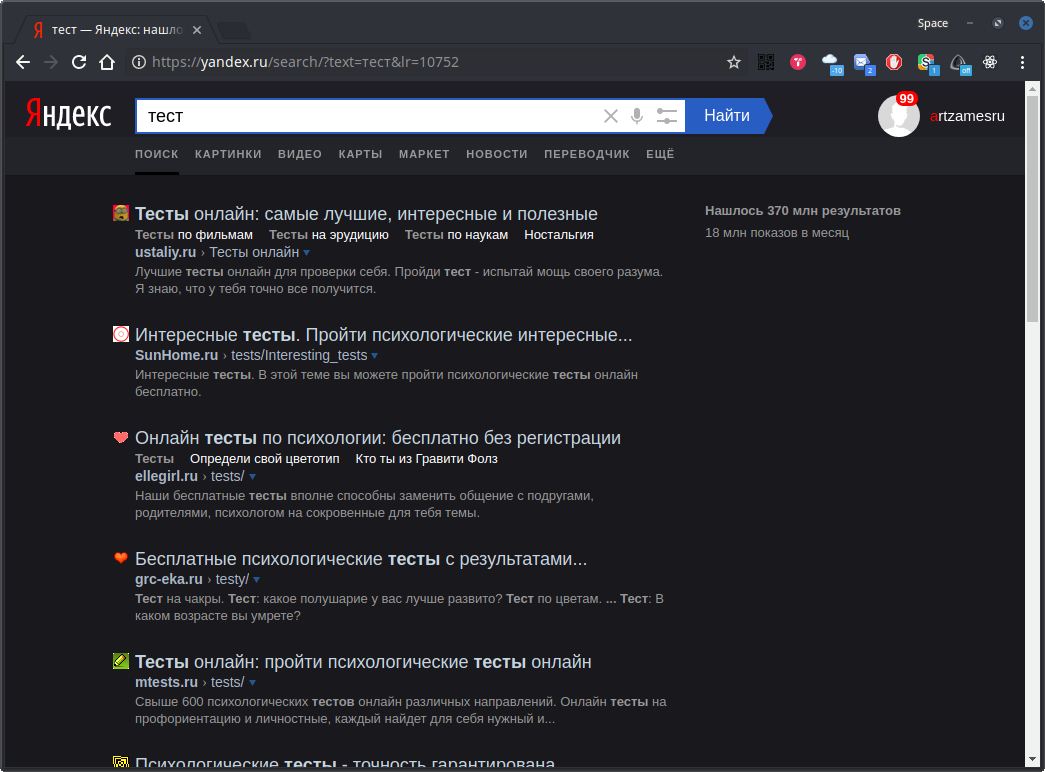Open 'Кто ты из Гравити Фолз' sitelink
The width and height of the screenshot is (1045, 772).
coord(427,459)
